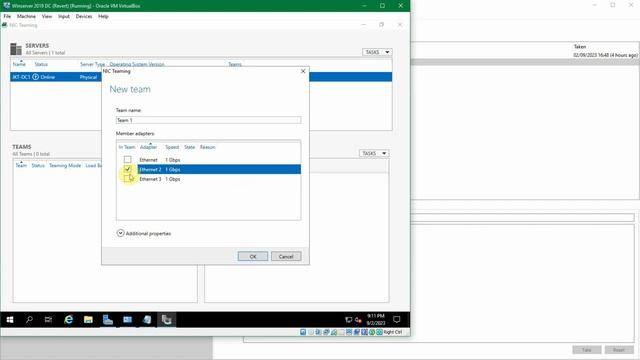
Task: Cancel the New team dialog
Action: (286, 256)
